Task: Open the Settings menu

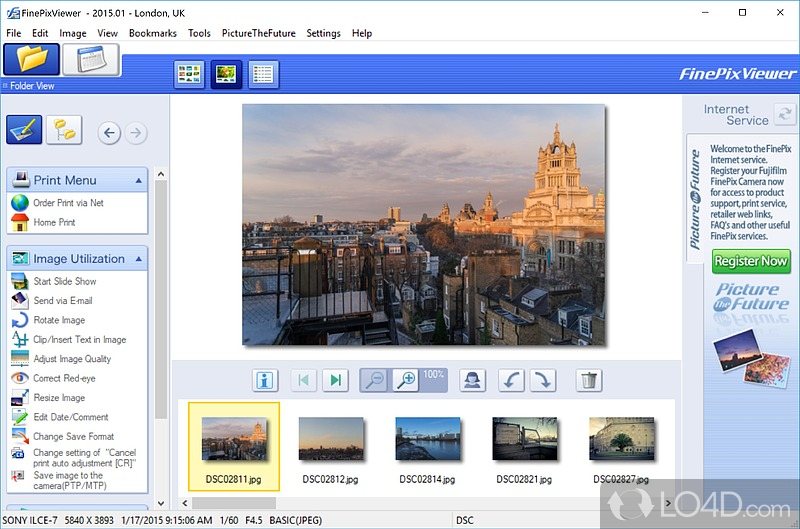Action: coord(323,33)
